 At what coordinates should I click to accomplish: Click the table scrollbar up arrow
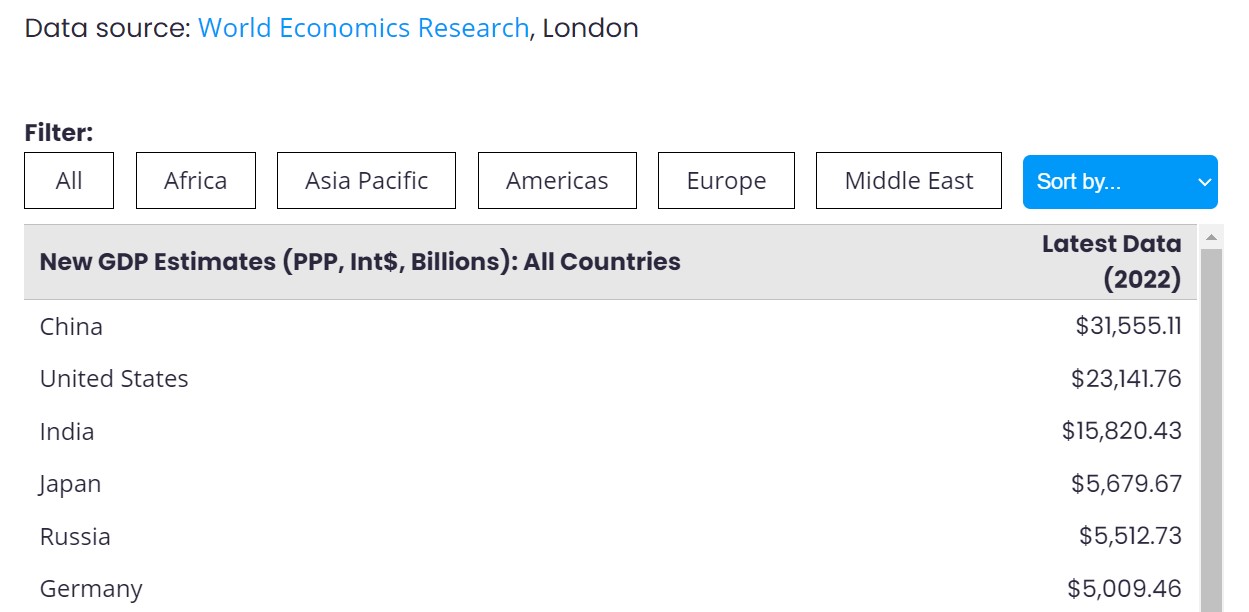pyautogui.click(x=1211, y=238)
